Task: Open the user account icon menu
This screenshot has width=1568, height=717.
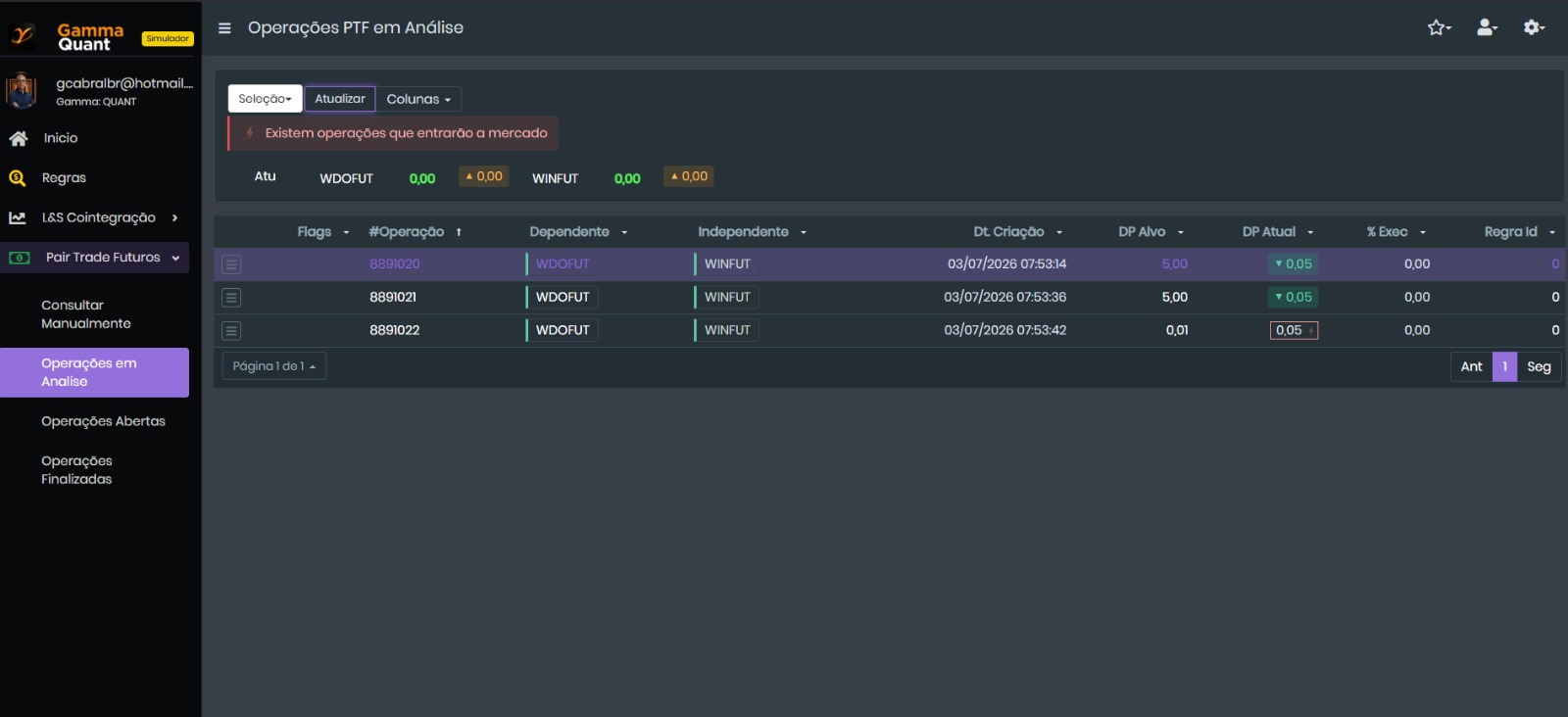Action: [1488, 27]
